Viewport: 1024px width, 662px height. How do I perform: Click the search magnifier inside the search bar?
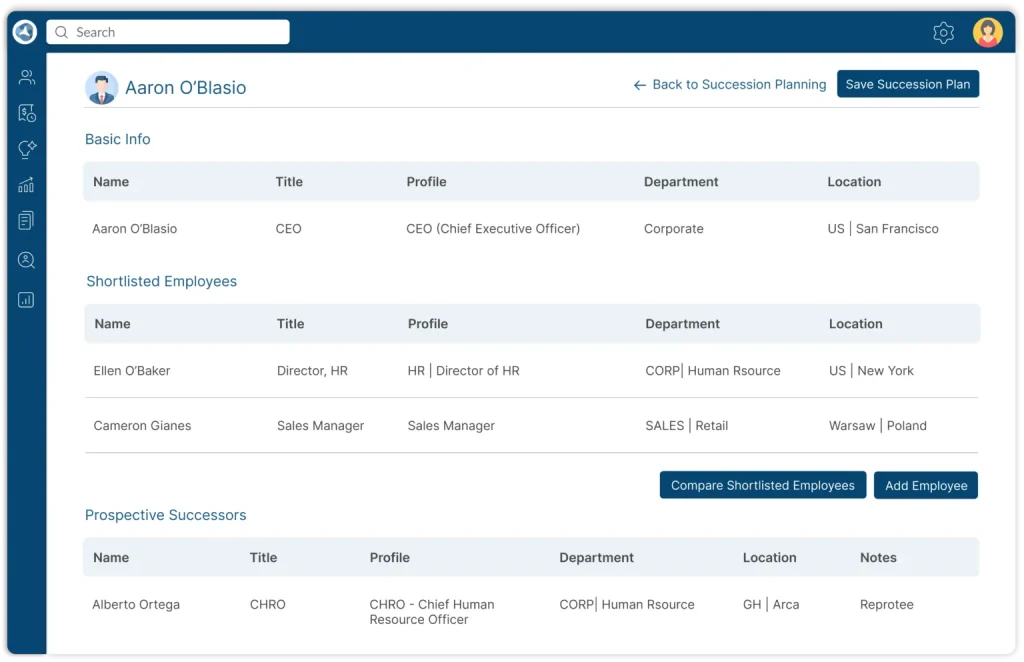(x=60, y=32)
